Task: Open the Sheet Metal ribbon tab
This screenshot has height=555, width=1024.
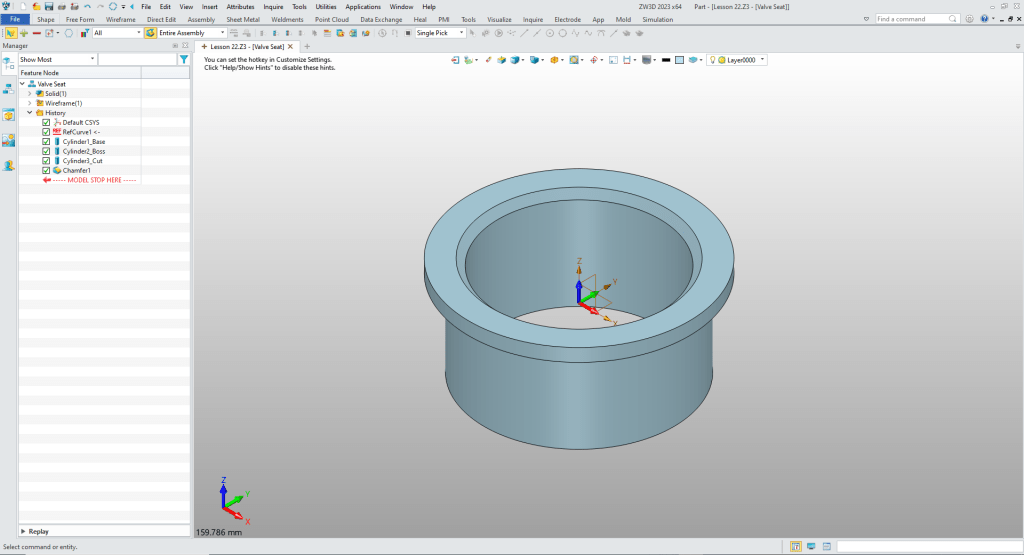Action: point(241,19)
